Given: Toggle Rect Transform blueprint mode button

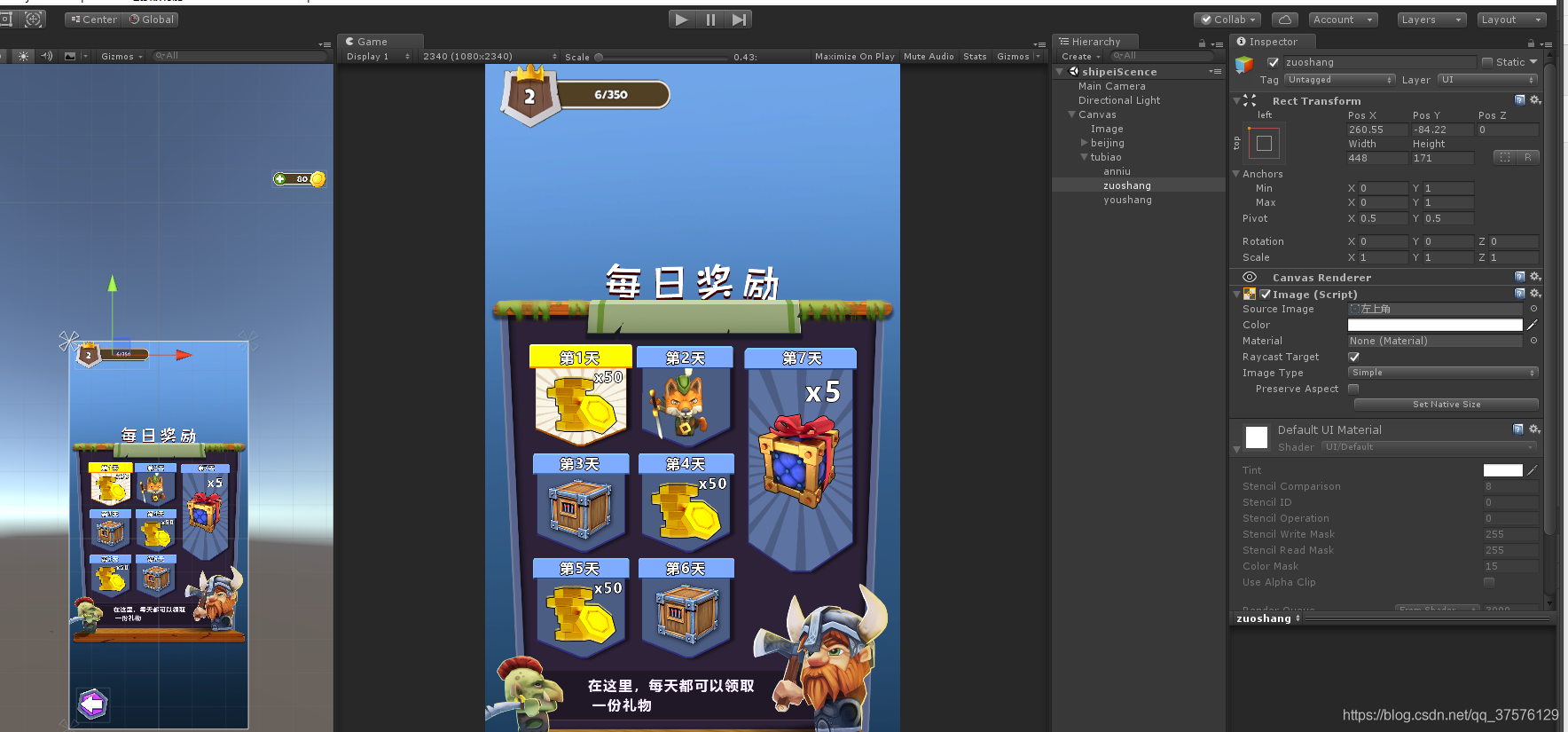Looking at the screenshot, I should coord(1505,157).
